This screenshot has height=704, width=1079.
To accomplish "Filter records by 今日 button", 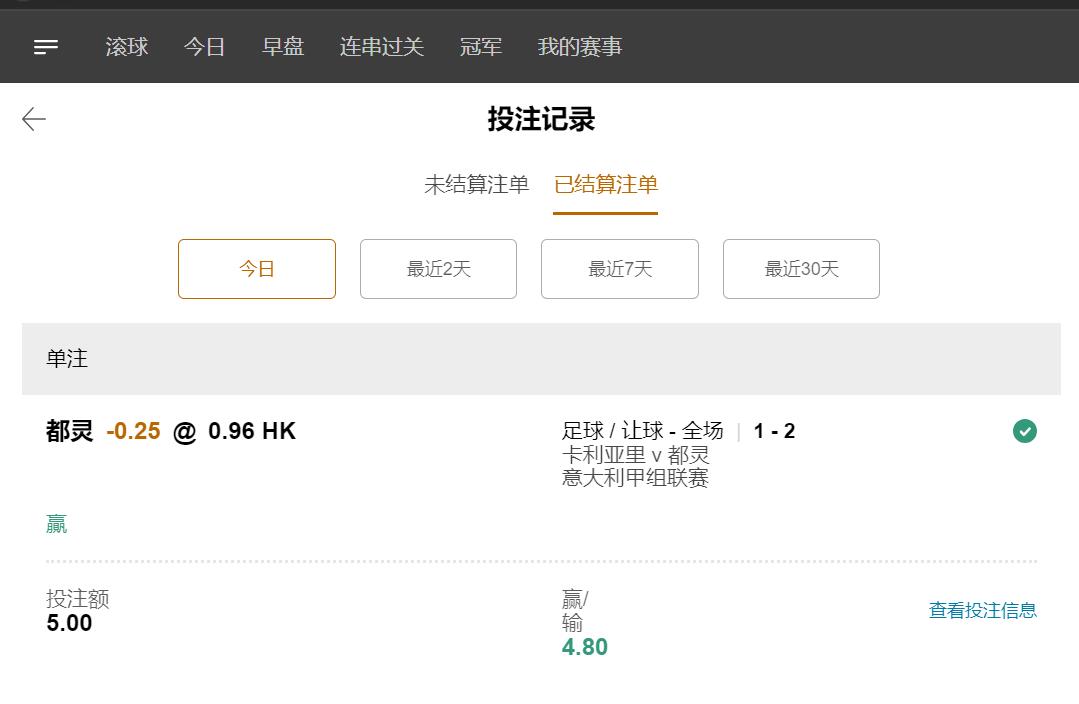I will pyautogui.click(x=257, y=269).
